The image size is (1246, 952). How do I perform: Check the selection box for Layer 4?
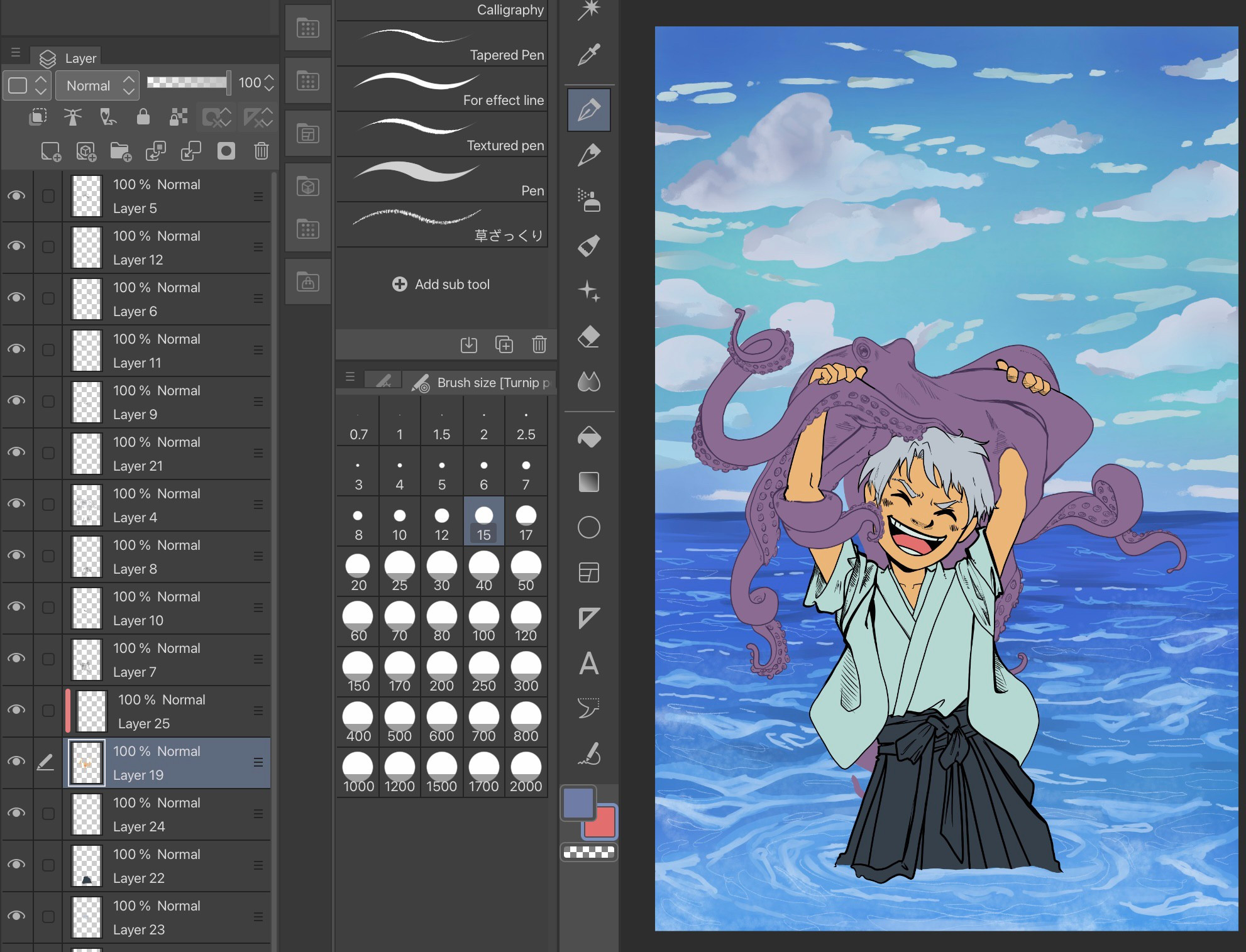(x=48, y=505)
